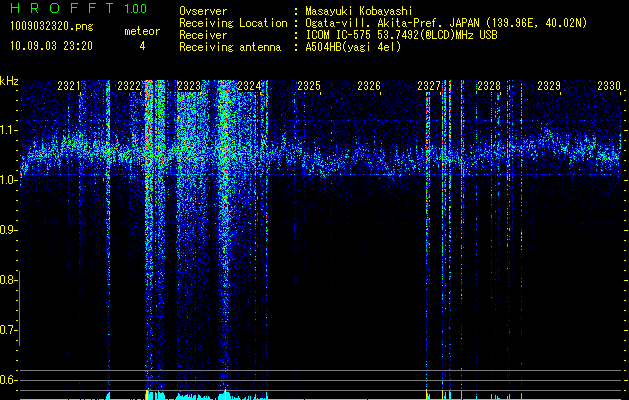Click the 2329 time marker
Screen dimensions: 629x400
(549, 85)
